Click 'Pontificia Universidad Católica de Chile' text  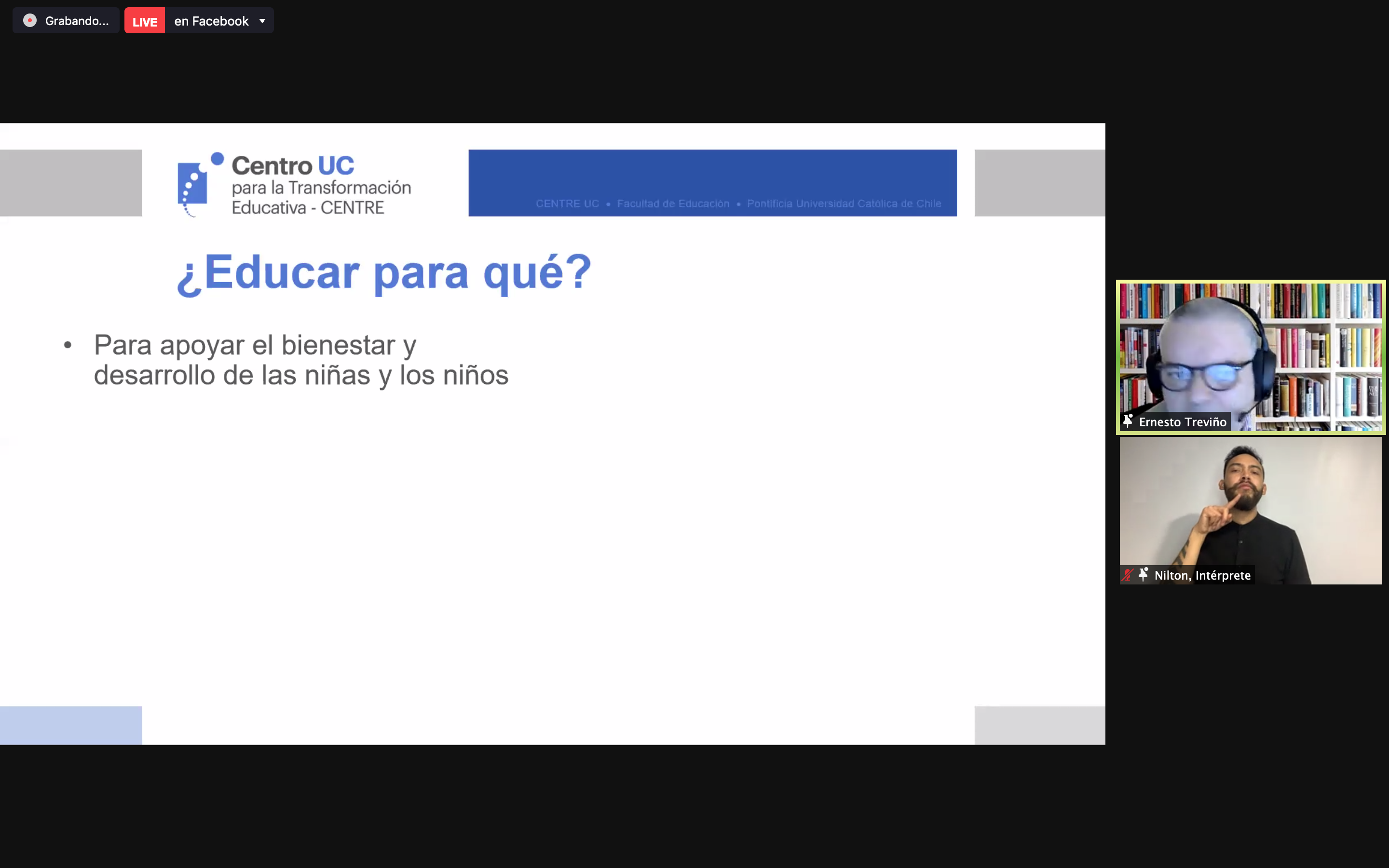pyautogui.click(x=844, y=204)
